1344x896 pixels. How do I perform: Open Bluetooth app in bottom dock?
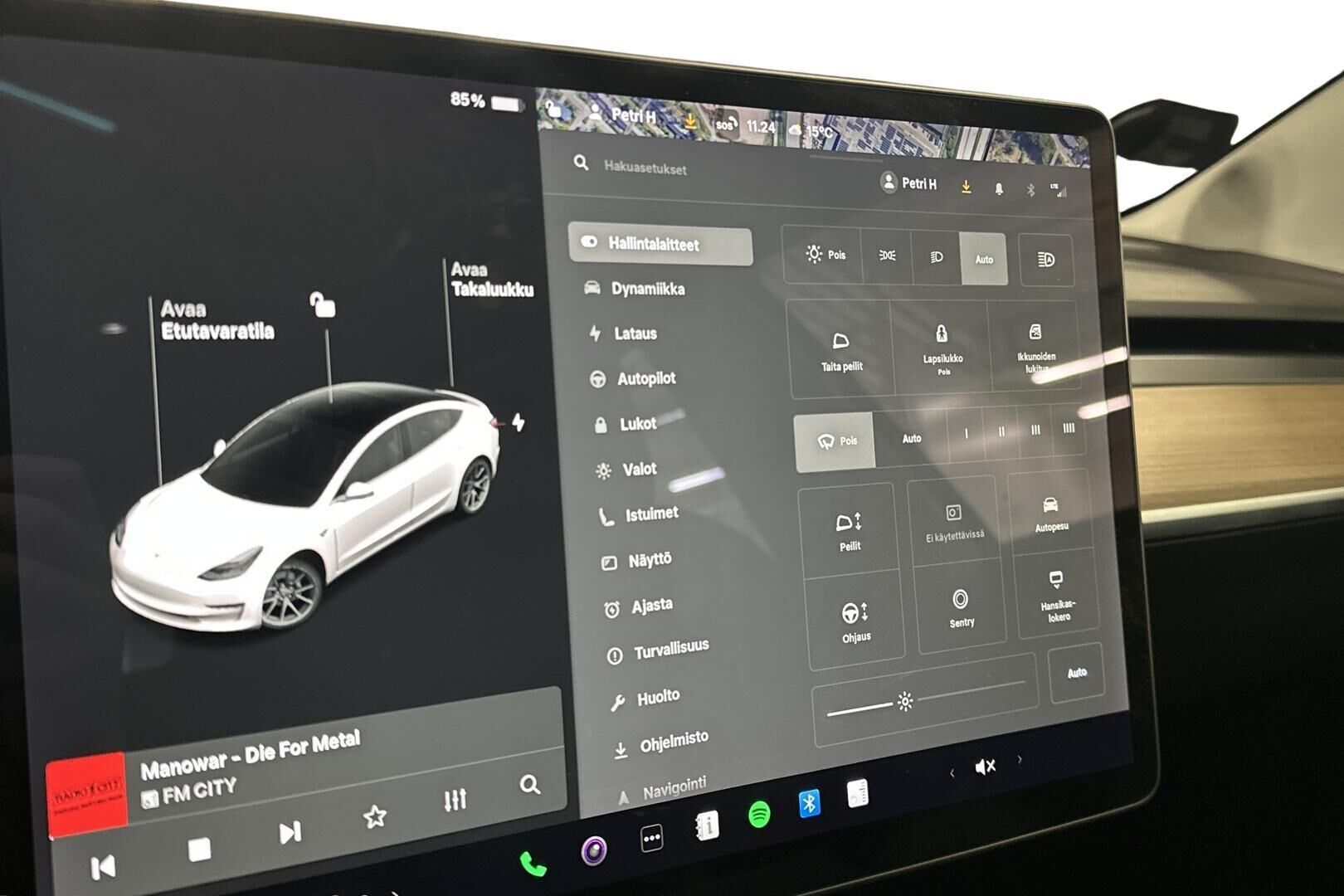pos(809,803)
